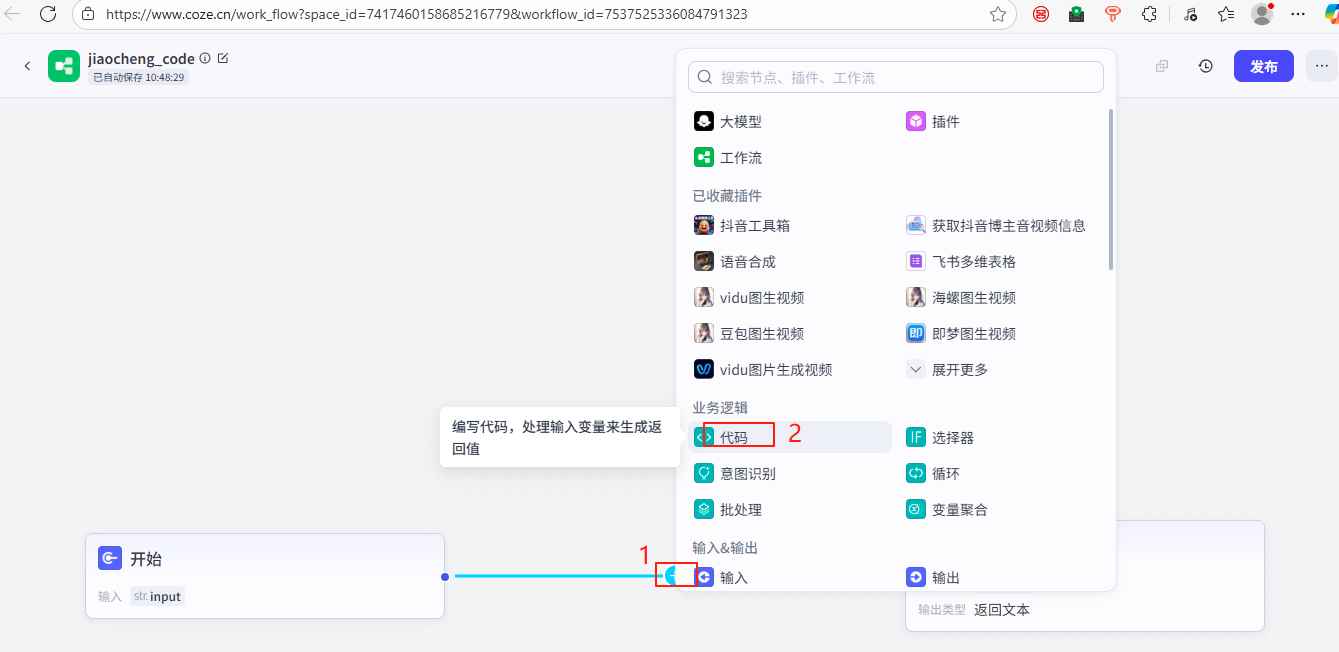Screen dimensions: 1339x652
Task: Click the 开始 node output port dot
Action: click(445, 576)
